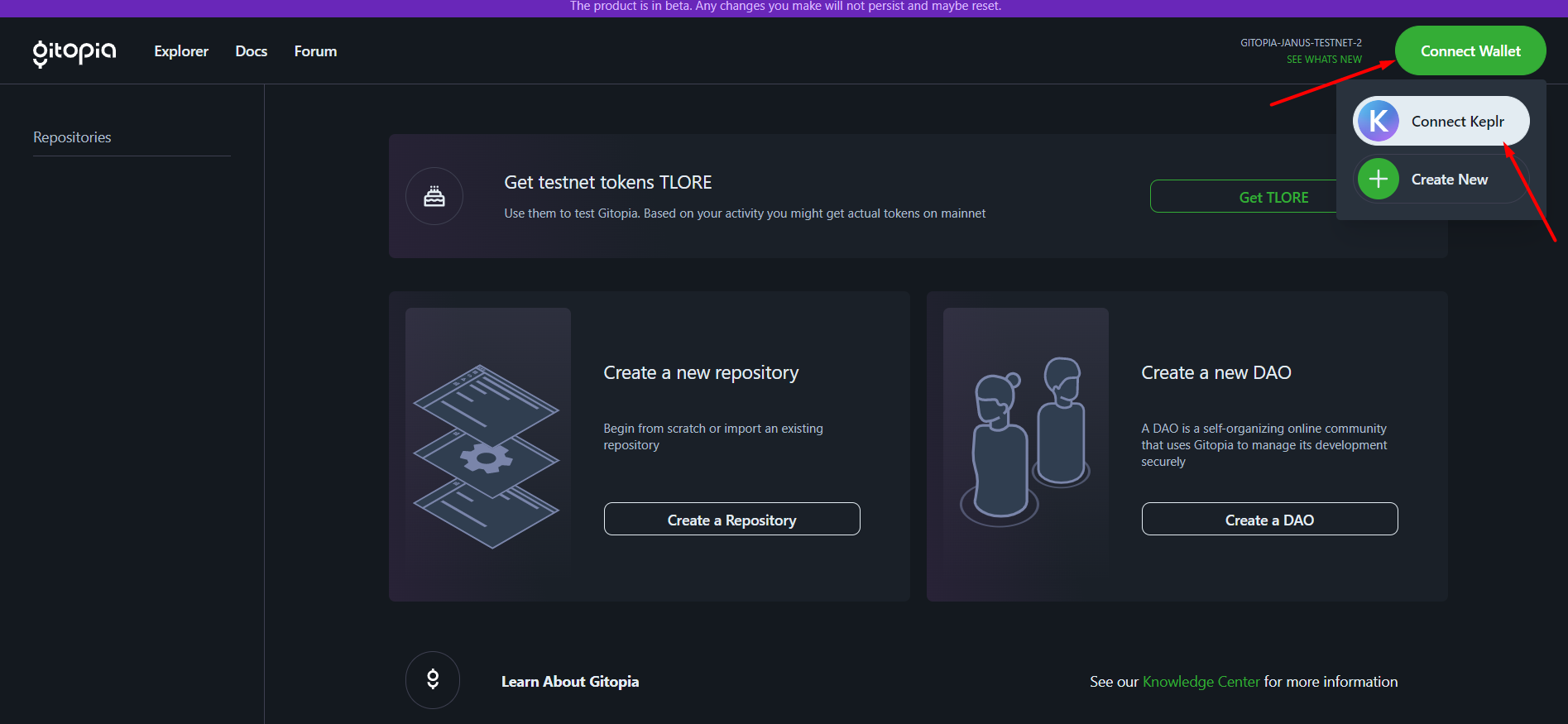Click the 'Get testnet tokens TLORE' heading
Viewport: 1568px width, 724px height.
[608, 182]
